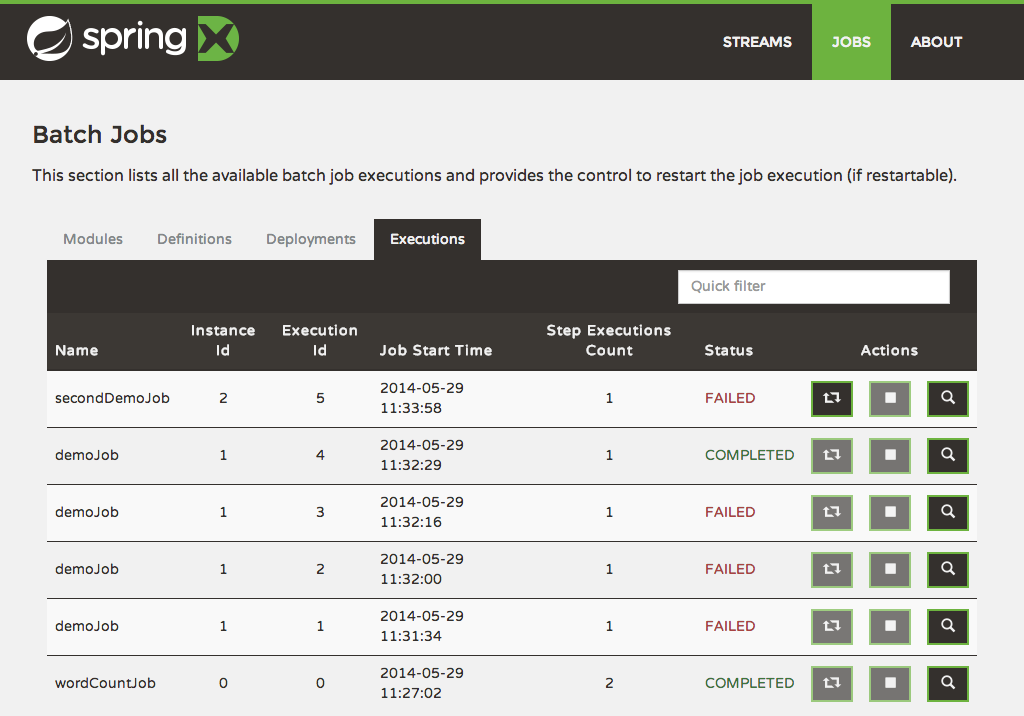1024x716 pixels.
Task: View details of secondDemoJob execution
Action: point(948,398)
